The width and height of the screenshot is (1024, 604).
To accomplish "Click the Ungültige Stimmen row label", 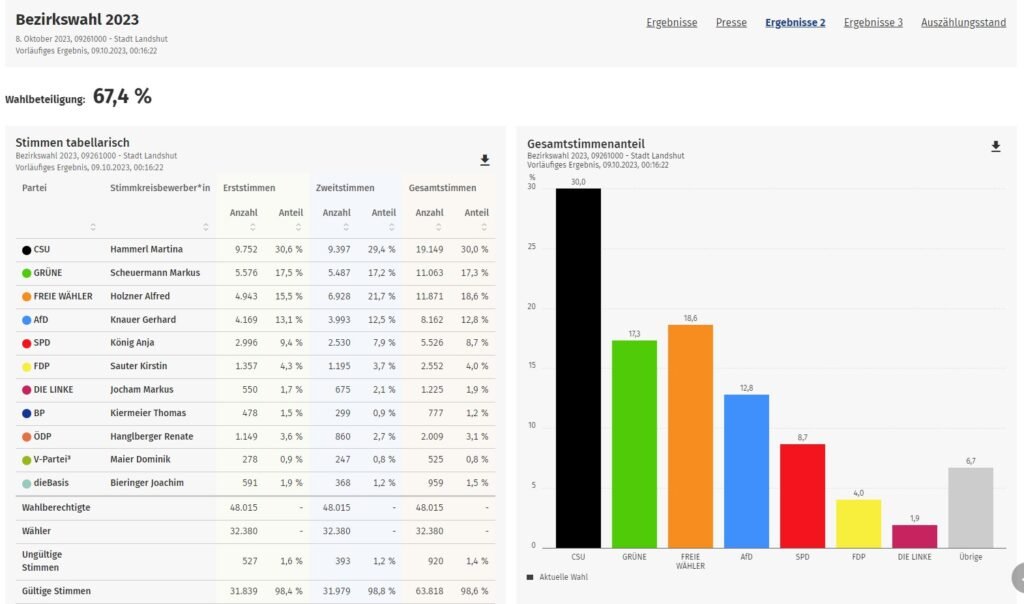I will tap(42, 561).
